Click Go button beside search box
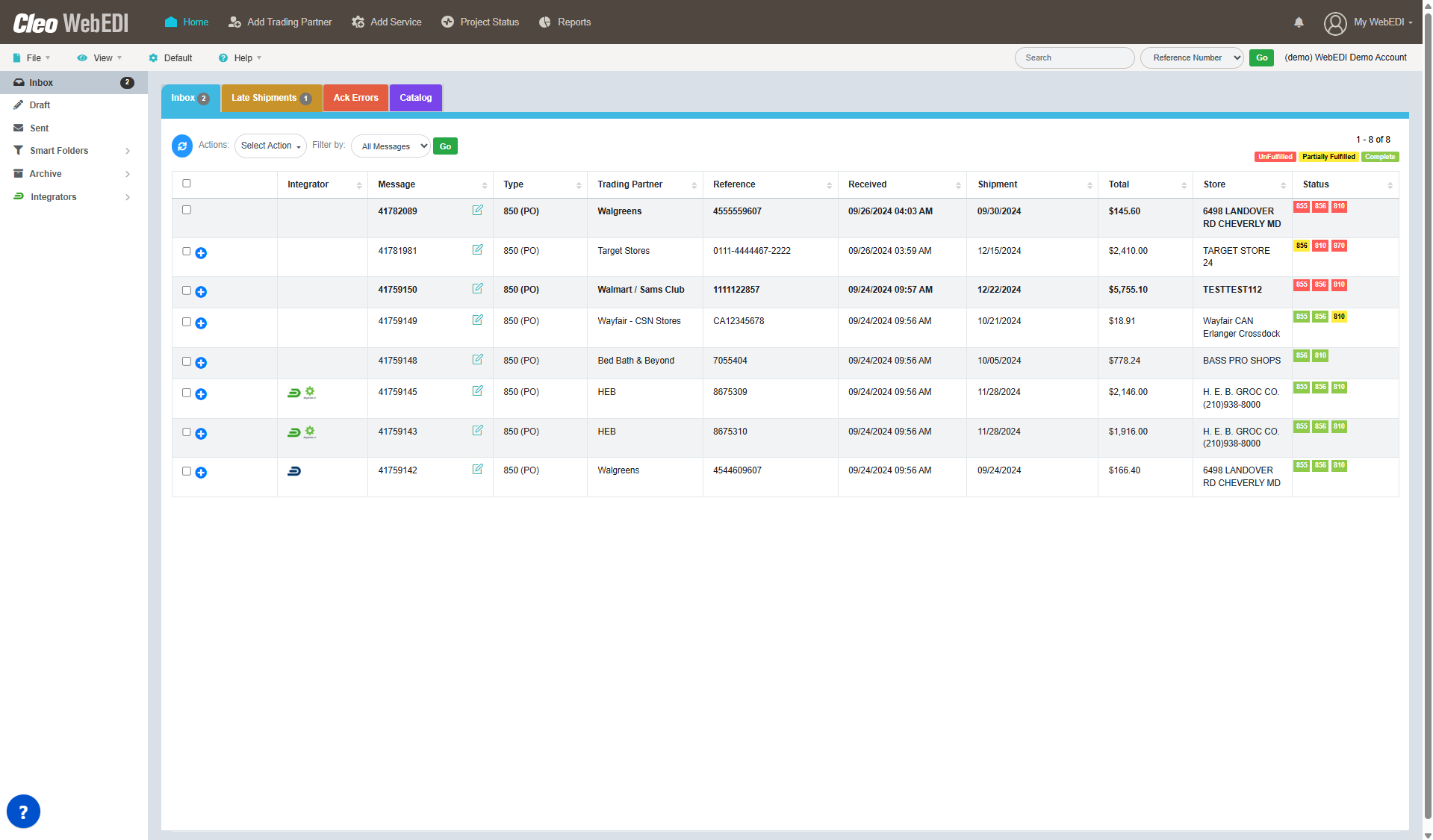 click(x=1261, y=57)
